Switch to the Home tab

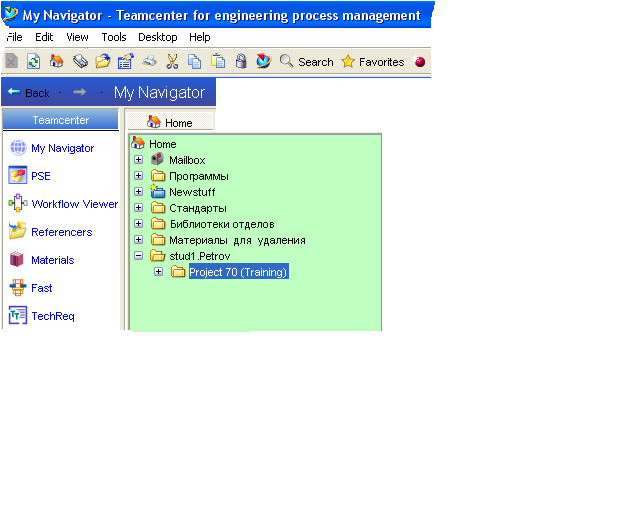click(x=170, y=122)
